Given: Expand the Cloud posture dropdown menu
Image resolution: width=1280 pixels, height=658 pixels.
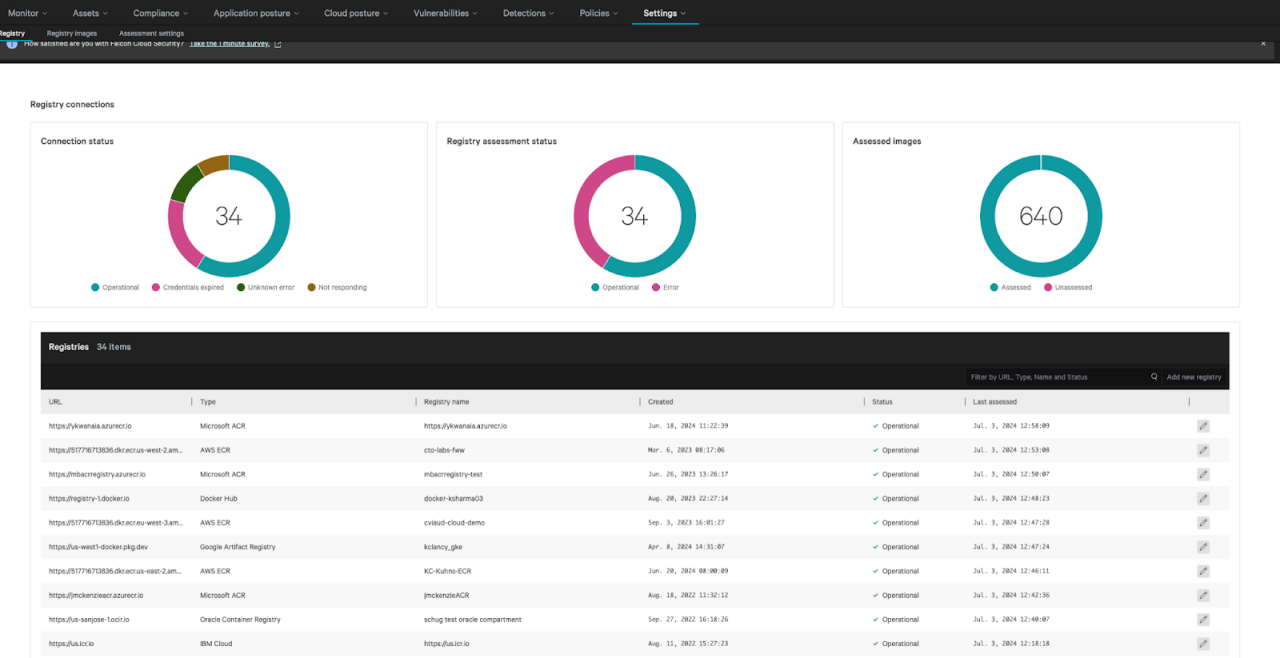Looking at the screenshot, I should coord(356,13).
